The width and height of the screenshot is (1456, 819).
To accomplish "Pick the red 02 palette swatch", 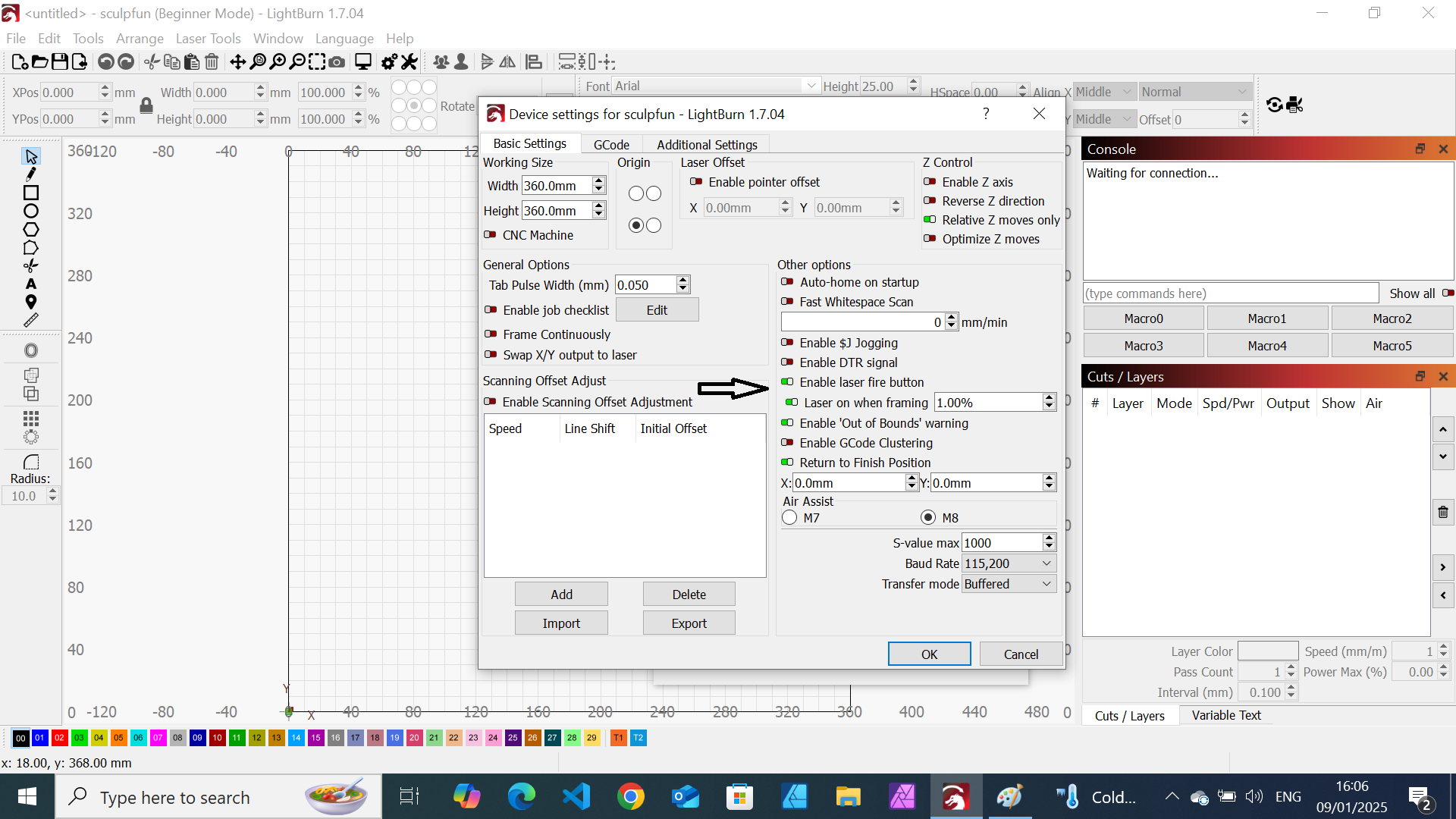I will pos(59,738).
